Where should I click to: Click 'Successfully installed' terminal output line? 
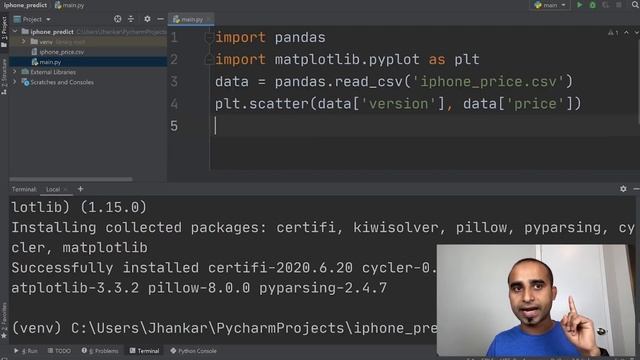pos(224,268)
